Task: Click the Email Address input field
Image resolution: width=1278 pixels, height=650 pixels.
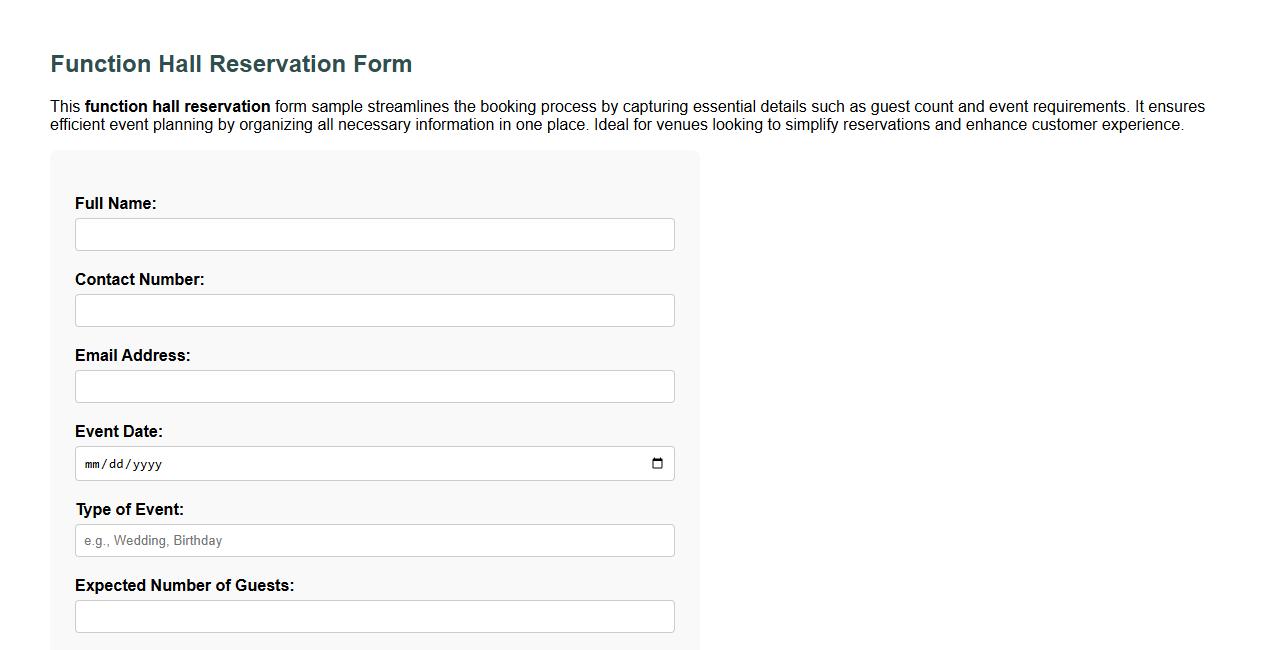Action: pyautogui.click(x=374, y=386)
